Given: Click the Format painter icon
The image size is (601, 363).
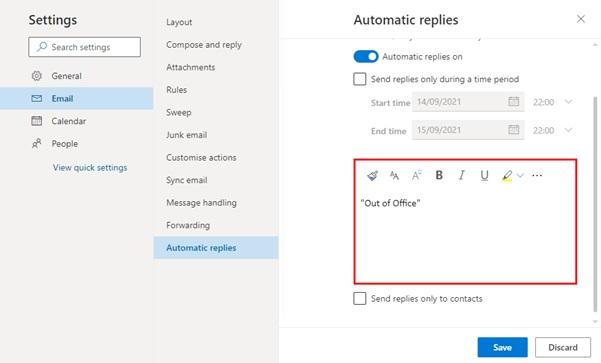Looking at the screenshot, I should click(372, 176).
